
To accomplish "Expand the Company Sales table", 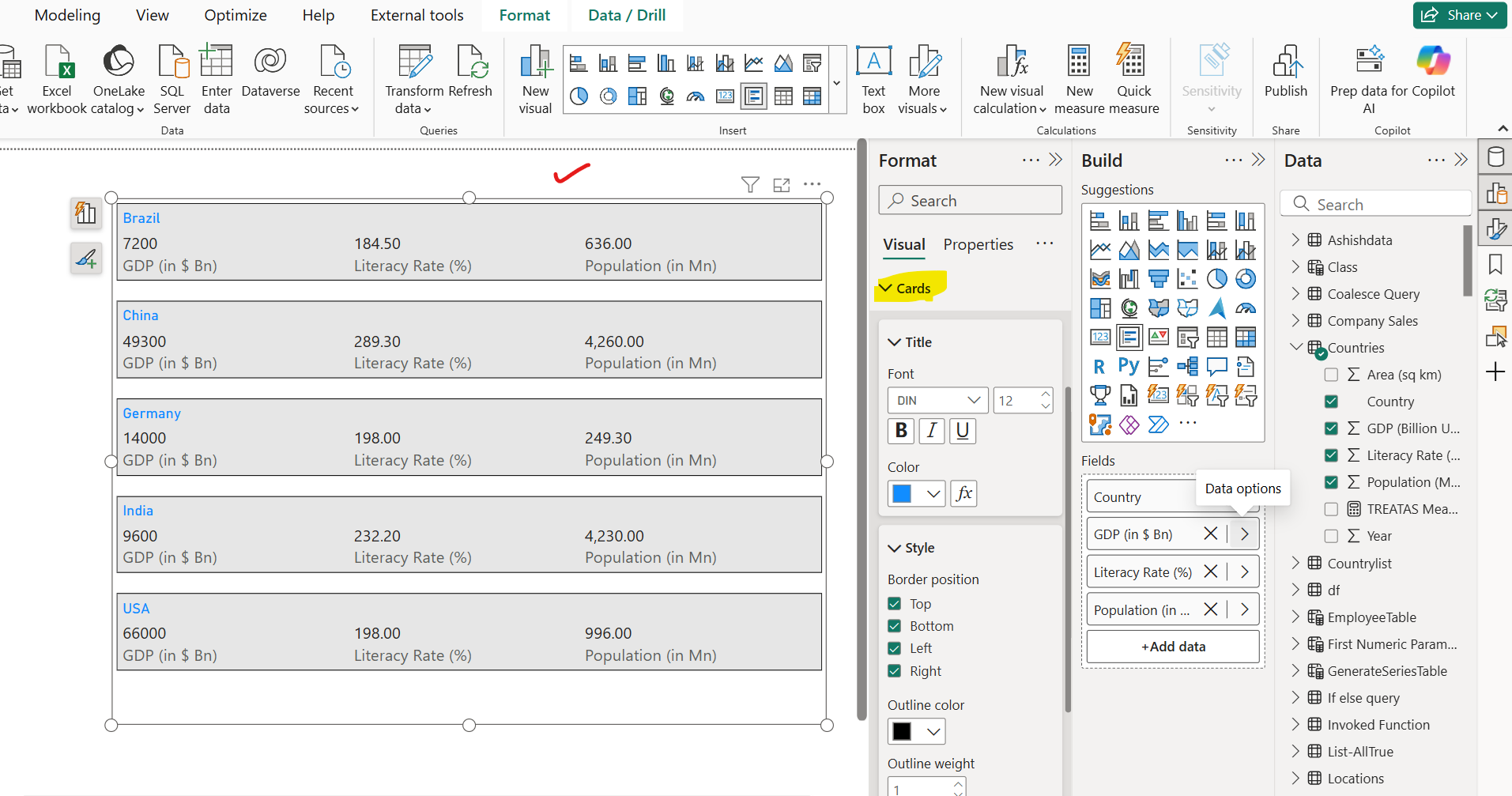I will pos(1295,321).
